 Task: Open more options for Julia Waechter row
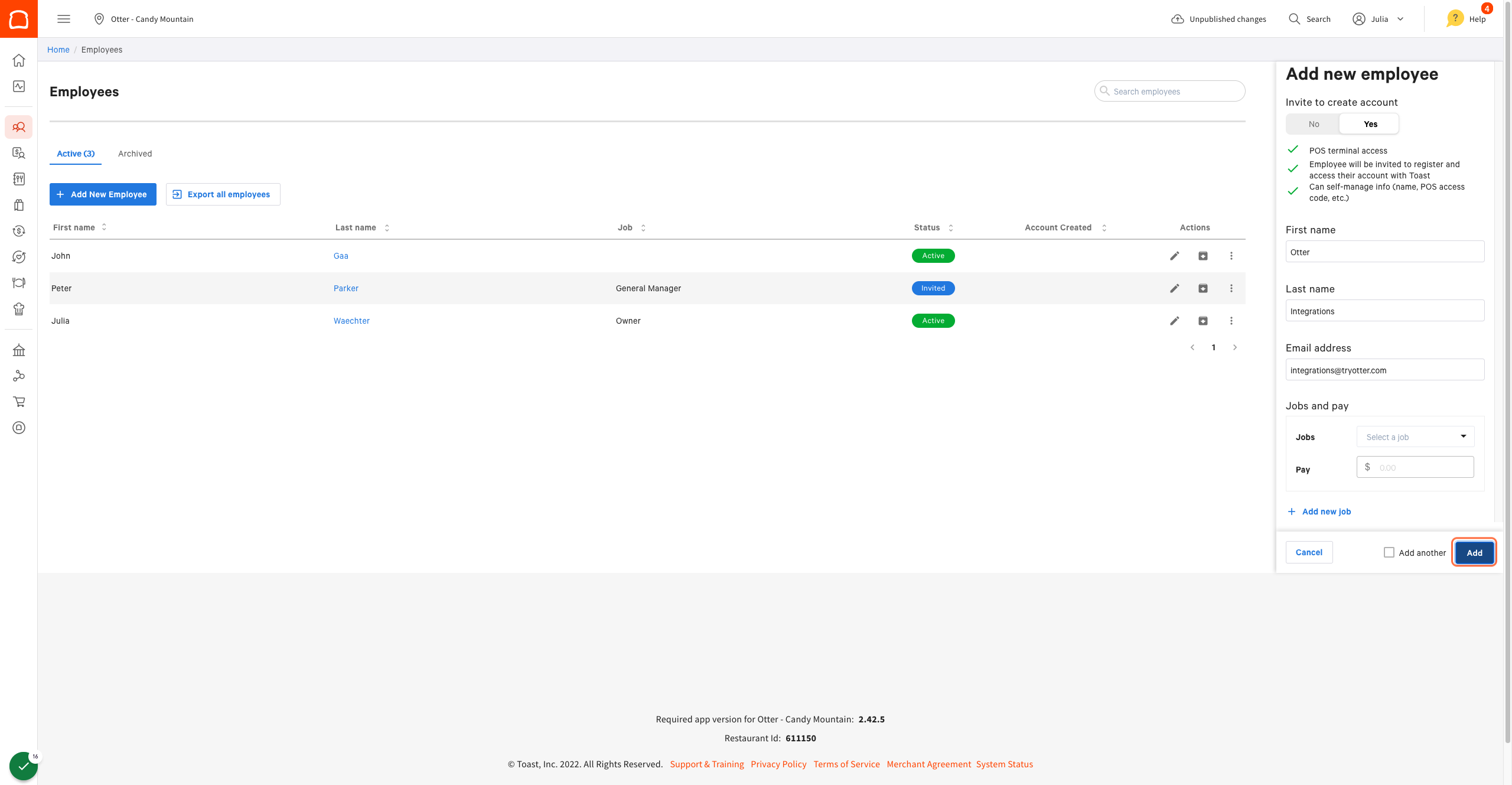(x=1231, y=321)
